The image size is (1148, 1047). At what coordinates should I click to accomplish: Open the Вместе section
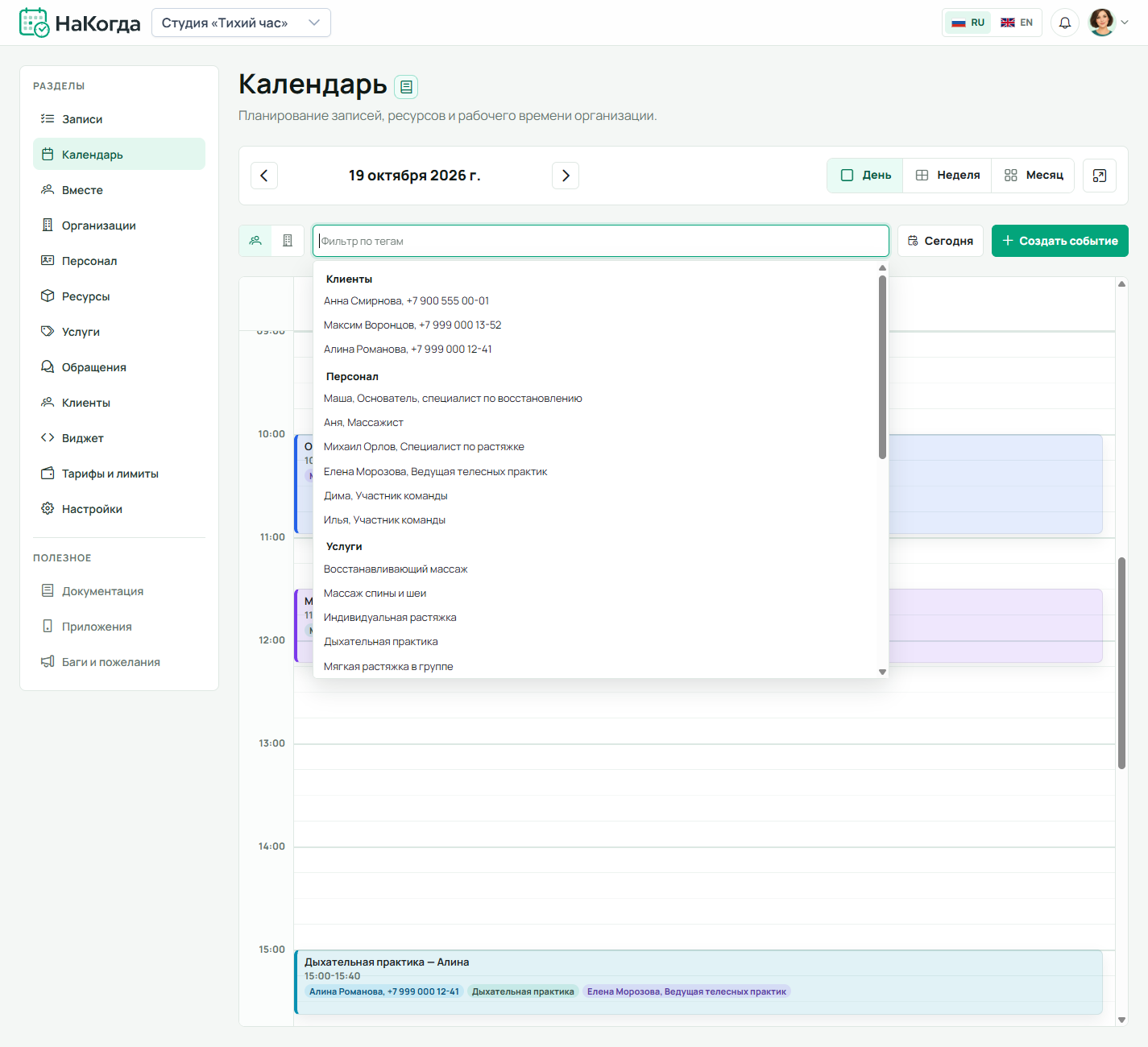(x=119, y=190)
